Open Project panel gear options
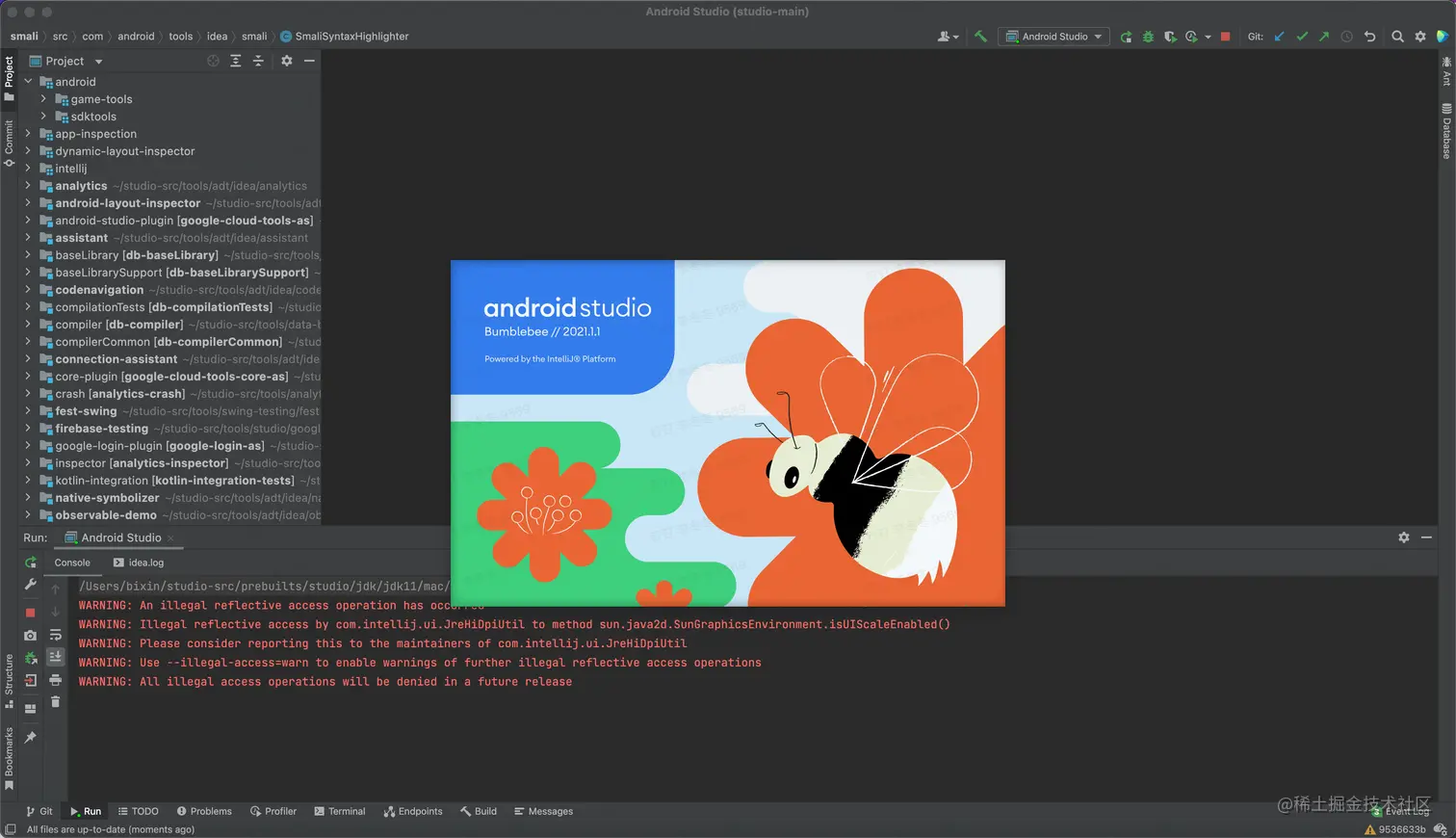This screenshot has height=838, width=1456. click(x=286, y=61)
